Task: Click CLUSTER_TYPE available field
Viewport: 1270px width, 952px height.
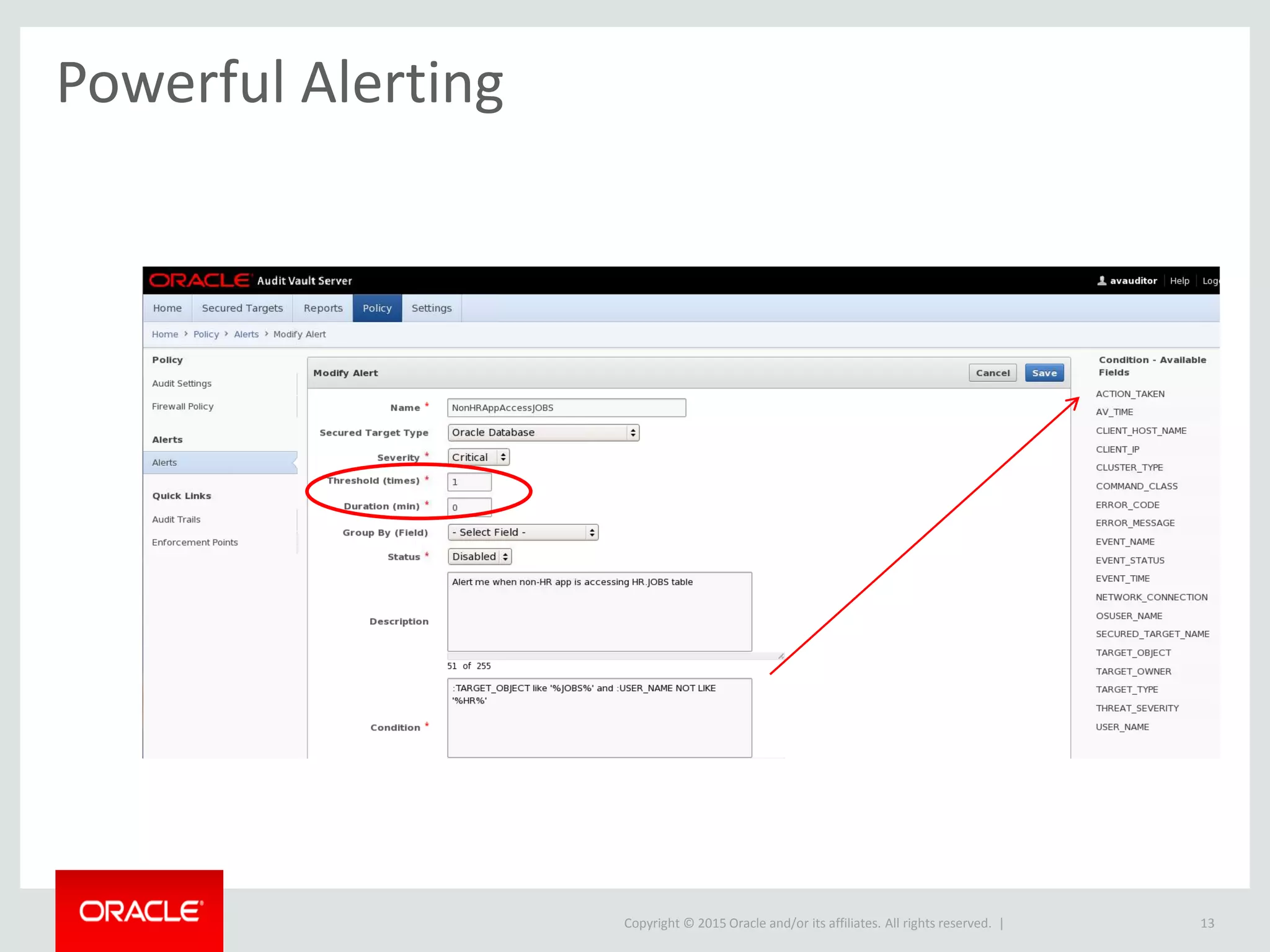Action: tap(1129, 467)
